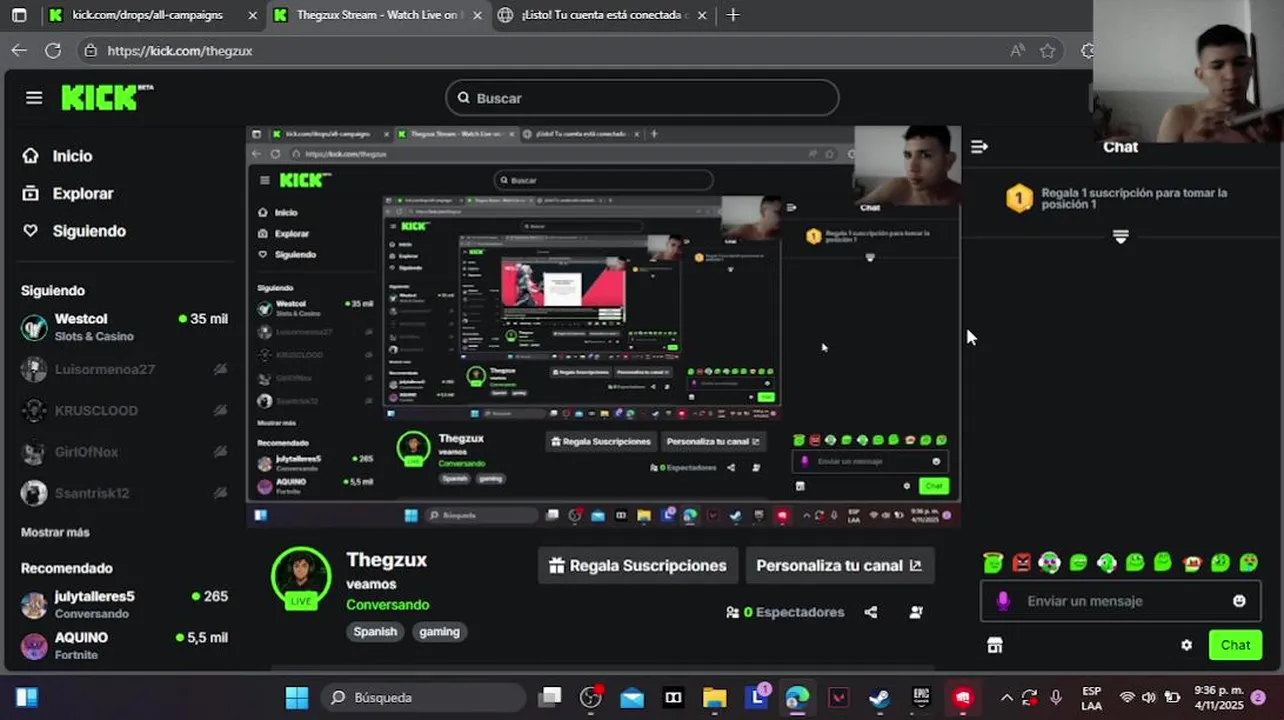Screen dimensions: 1284x720
Task: Select the Spanish tag
Action: pos(375,632)
